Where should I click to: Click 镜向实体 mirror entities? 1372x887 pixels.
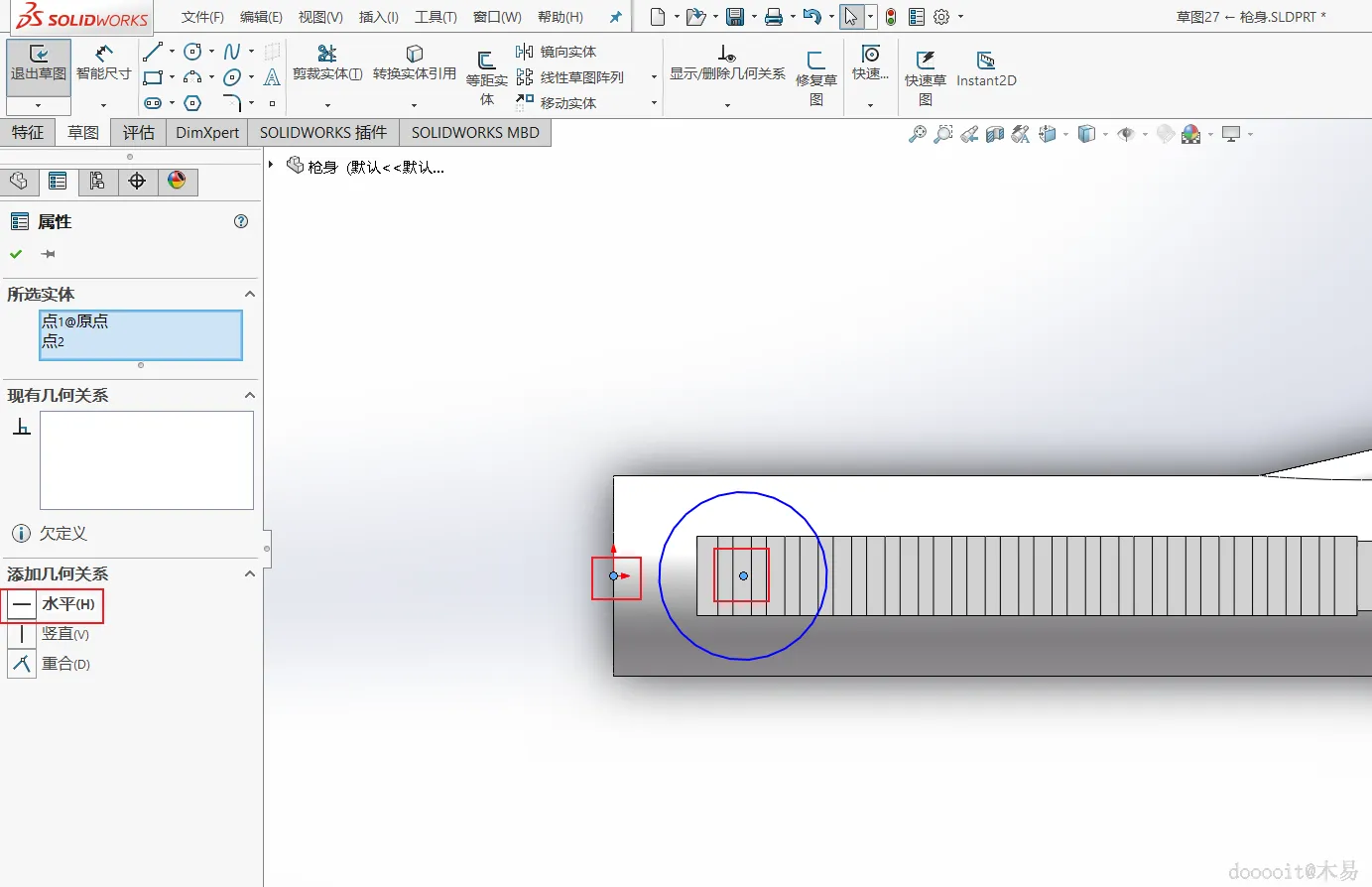[x=557, y=52]
